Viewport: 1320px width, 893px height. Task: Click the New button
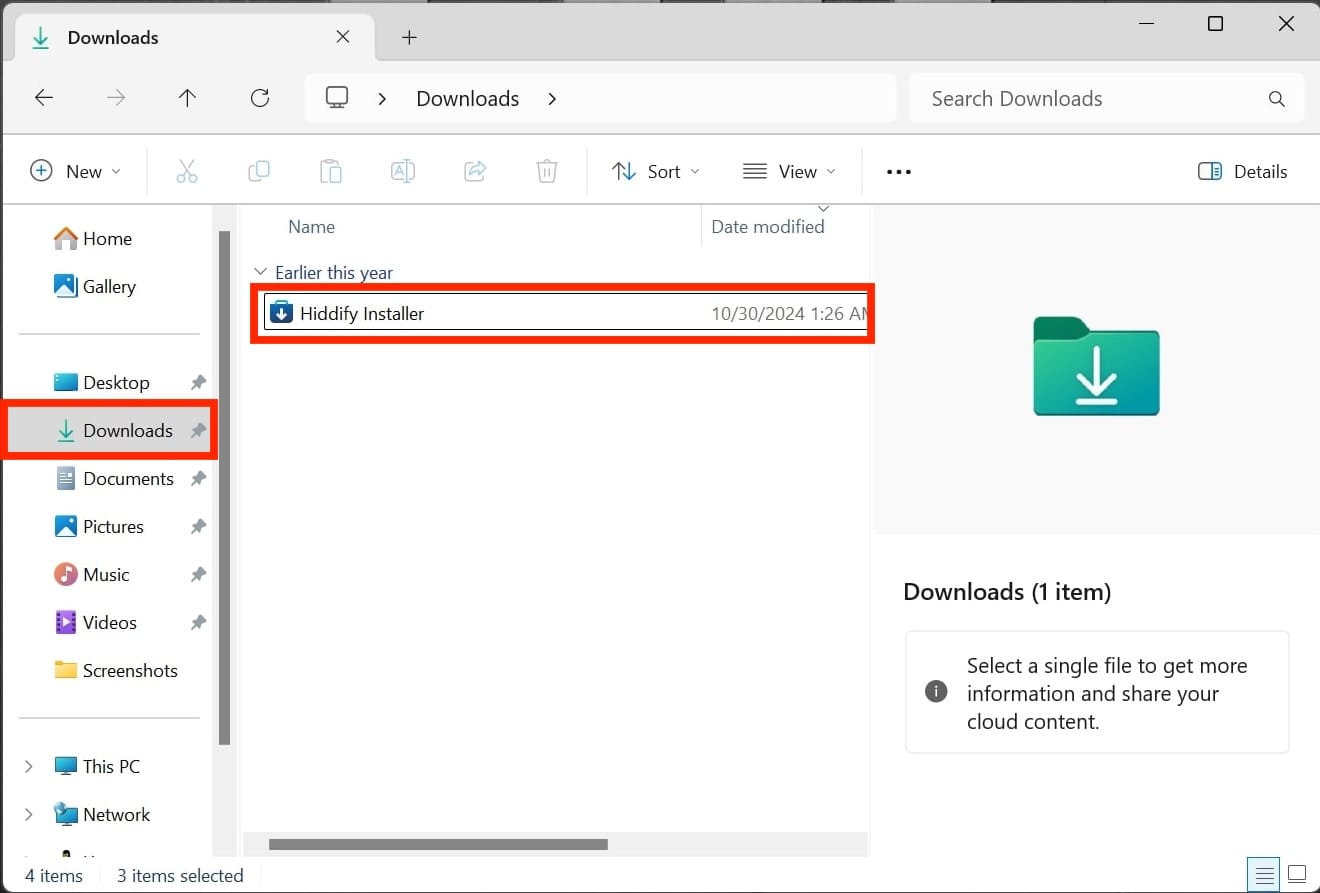coord(76,171)
